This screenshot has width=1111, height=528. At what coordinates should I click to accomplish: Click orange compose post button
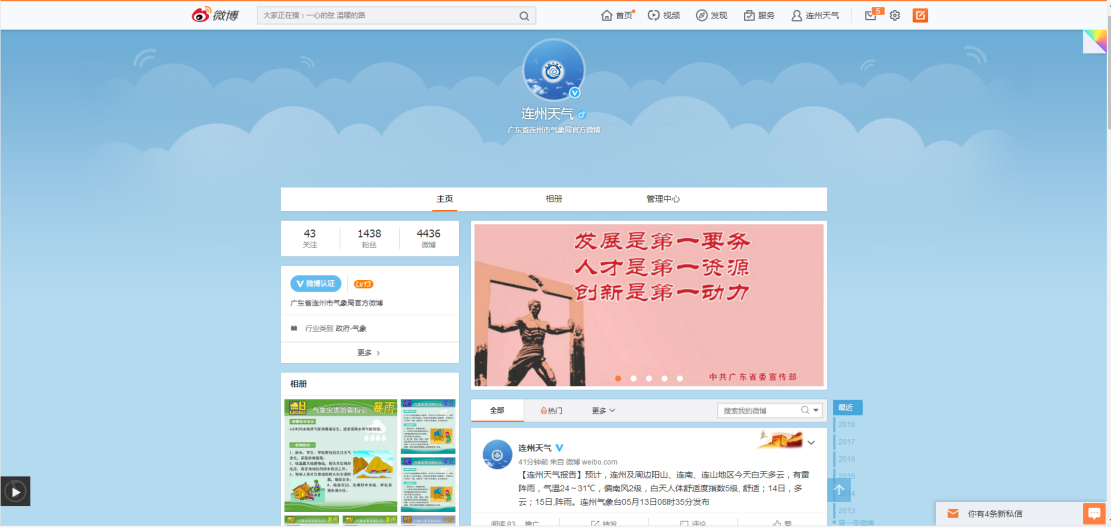[920, 16]
